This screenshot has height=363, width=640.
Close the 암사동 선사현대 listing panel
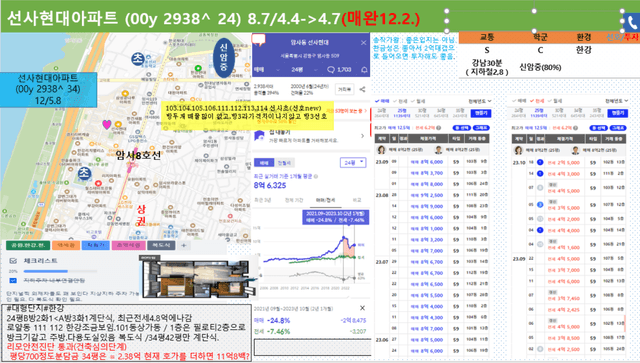coord(363,42)
